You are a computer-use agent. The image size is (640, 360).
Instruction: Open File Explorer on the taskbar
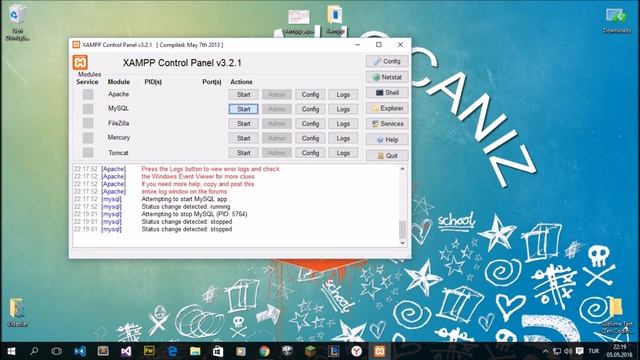[195, 351]
